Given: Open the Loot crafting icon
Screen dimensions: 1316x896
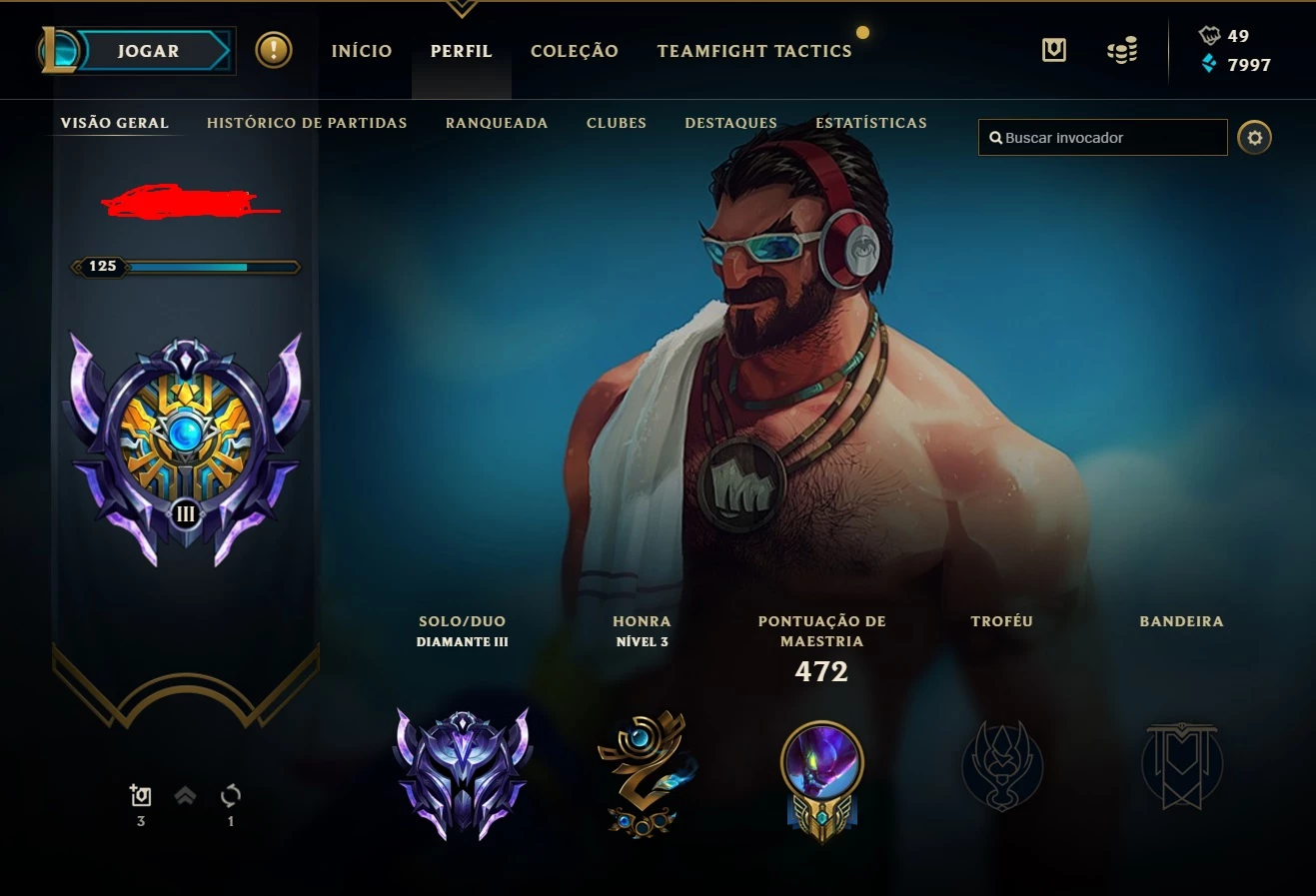Looking at the screenshot, I should point(1054,50).
